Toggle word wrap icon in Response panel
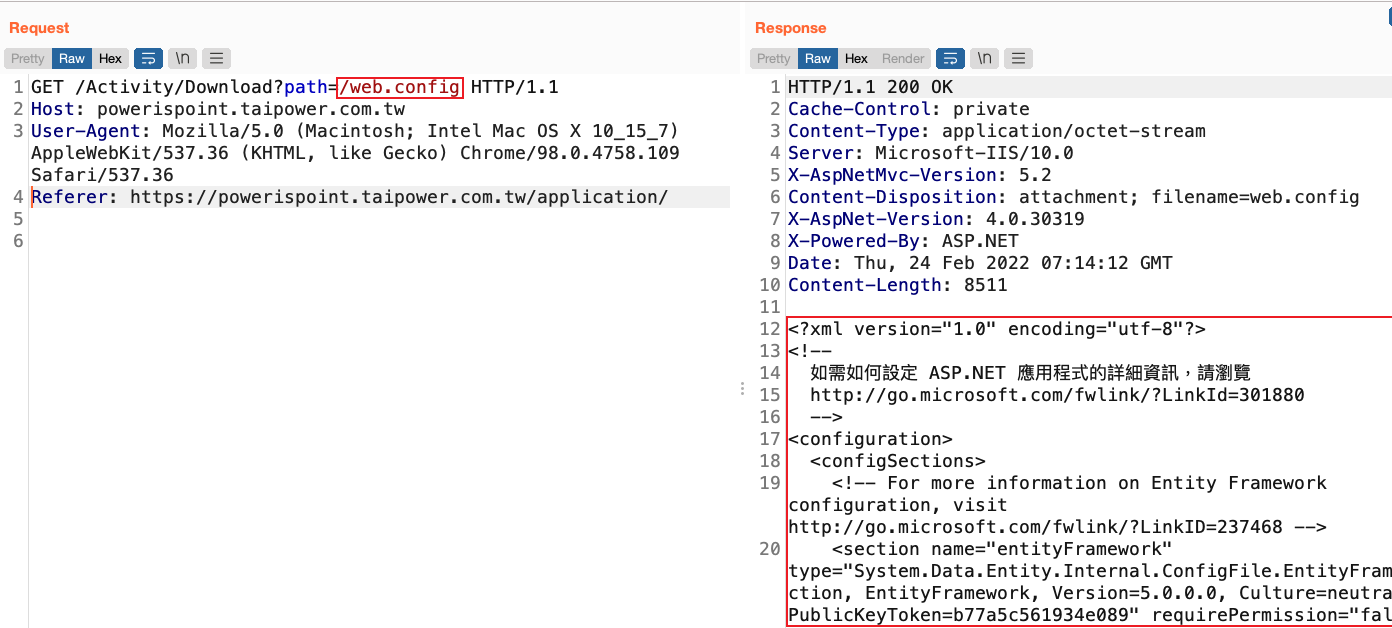1392x628 pixels. coord(951,59)
